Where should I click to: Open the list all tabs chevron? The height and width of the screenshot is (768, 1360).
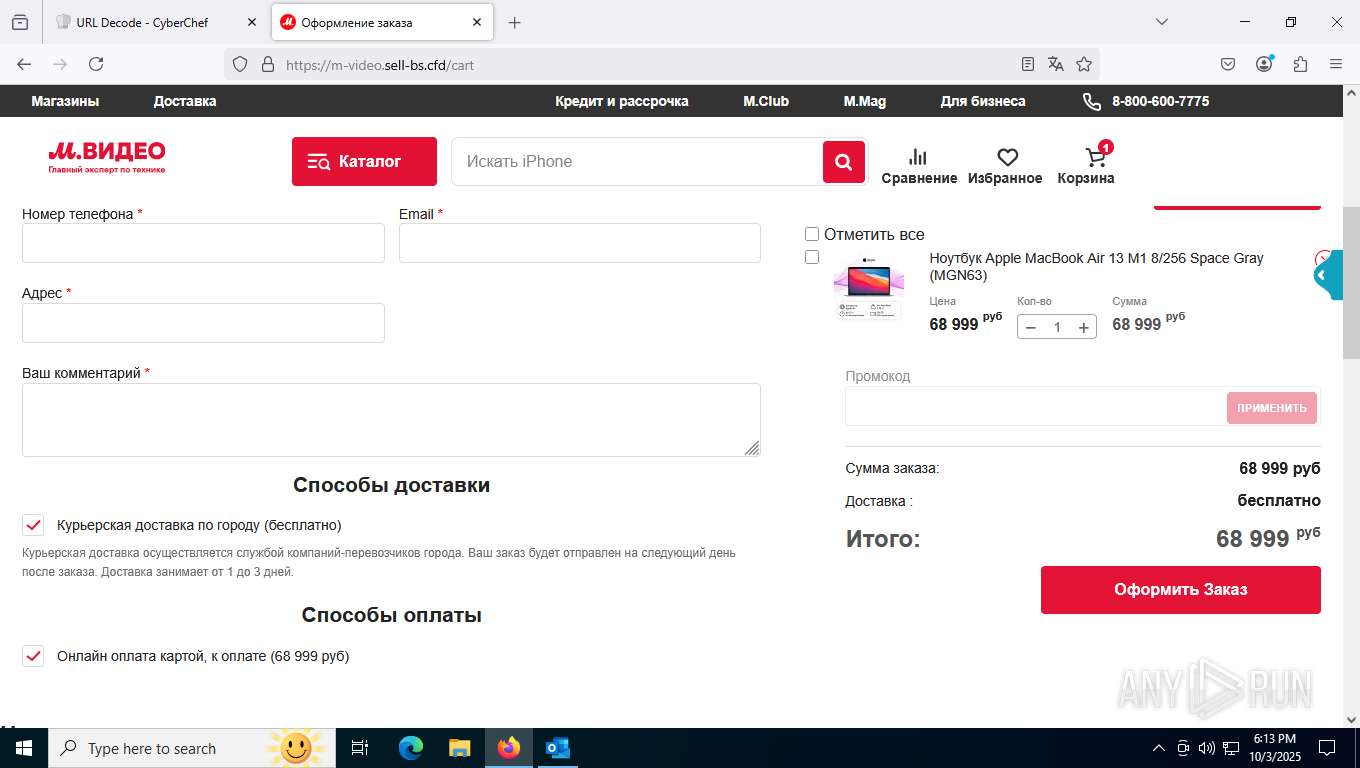pyautogui.click(x=1161, y=22)
